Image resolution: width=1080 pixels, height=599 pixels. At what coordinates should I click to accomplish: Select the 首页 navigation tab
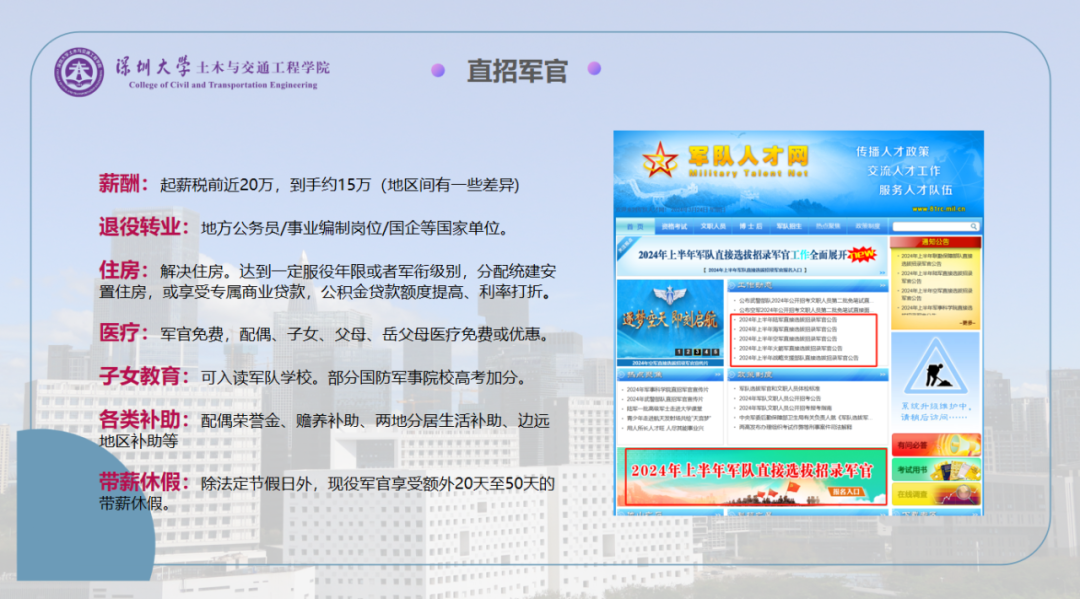coord(636,226)
